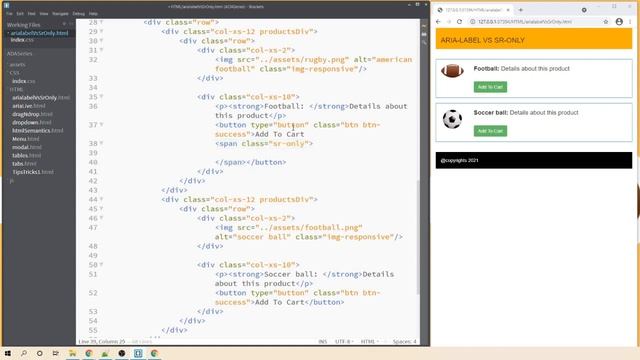Click Add To Cart for Football
The height and width of the screenshot is (360, 640).
[490, 87]
